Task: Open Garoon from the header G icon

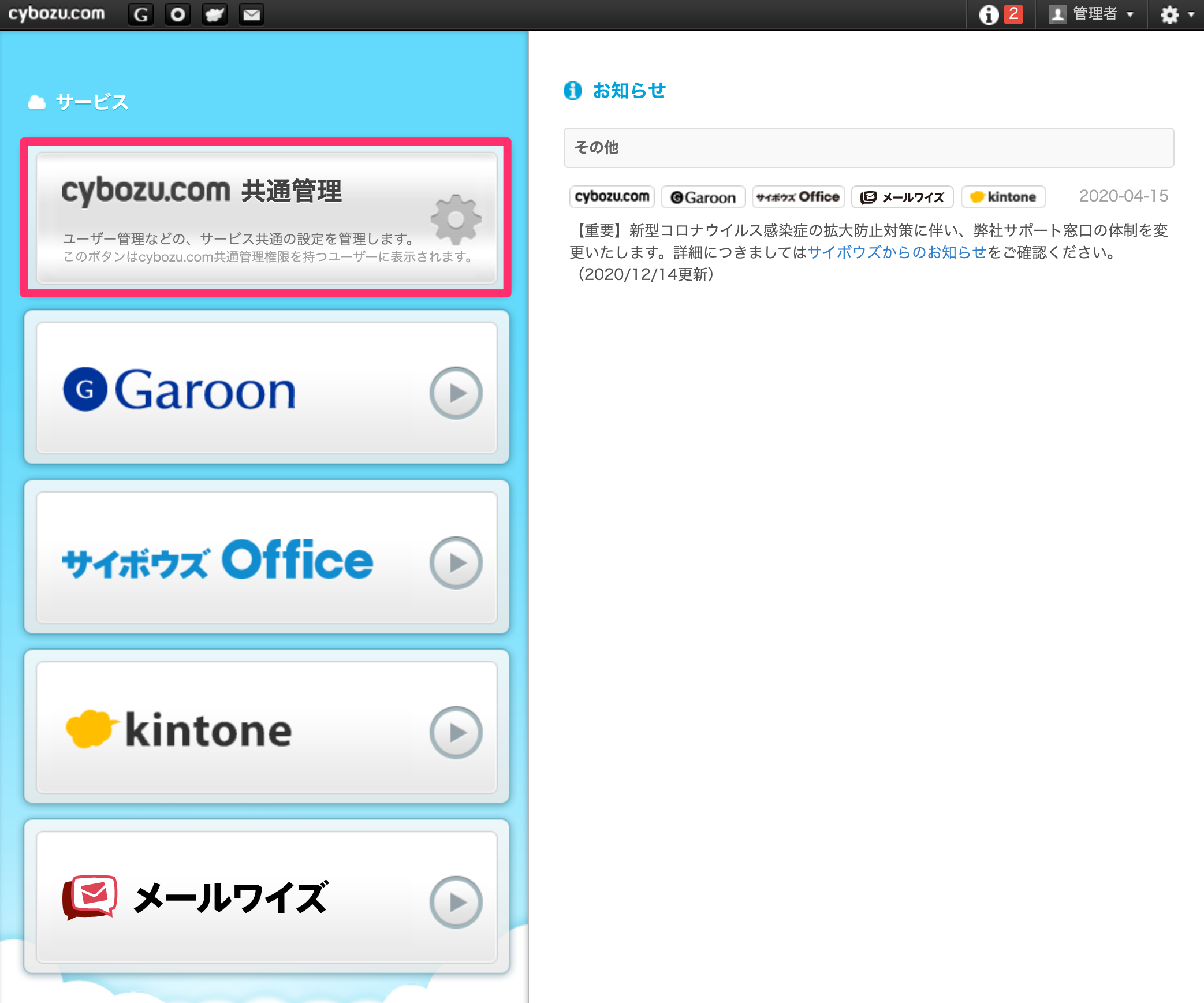Action: pos(140,14)
